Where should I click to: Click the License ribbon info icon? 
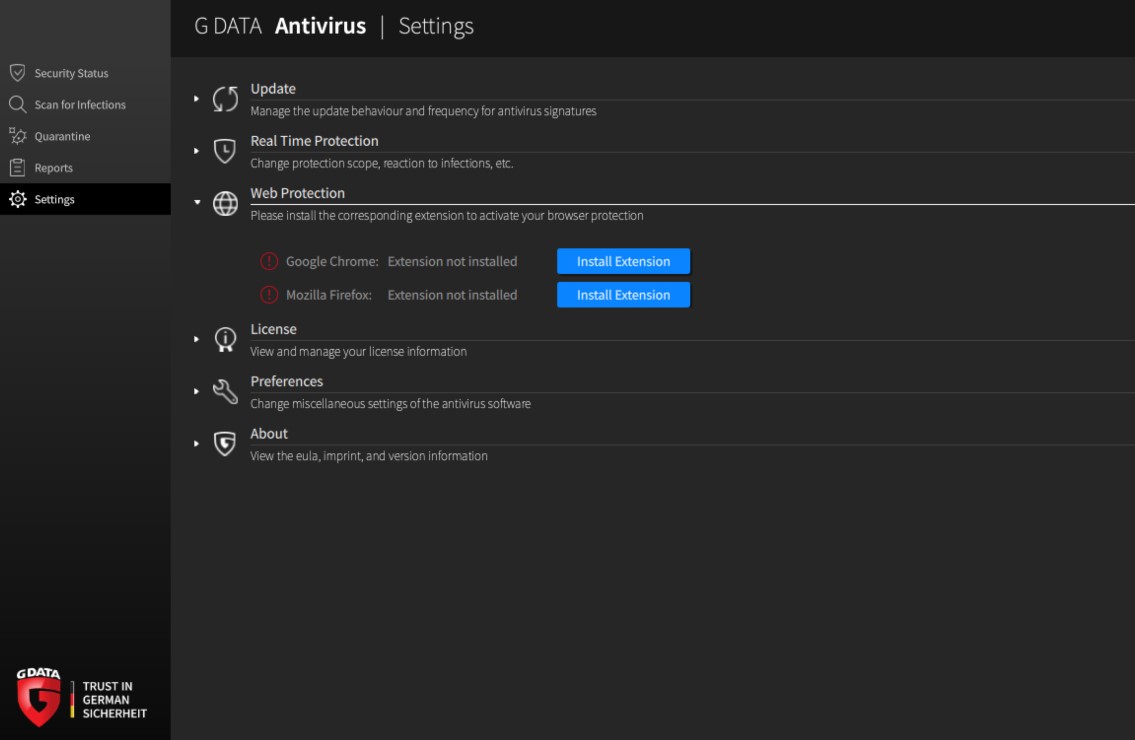225,339
